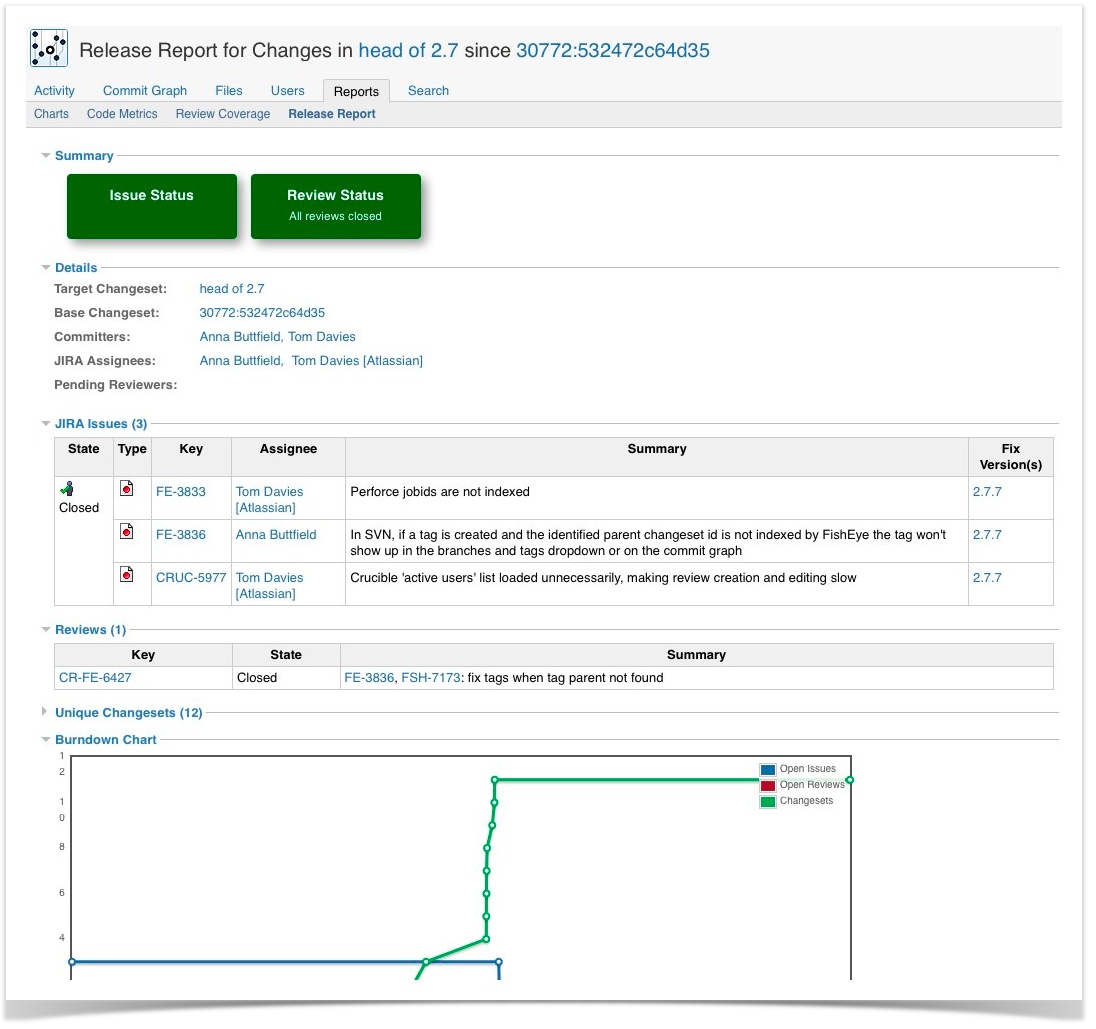The height and width of the screenshot is (1029, 1096).
Task: Click the top-right changeset point on burndown chart
Action: pyautogui.click(x=849, y=780)
